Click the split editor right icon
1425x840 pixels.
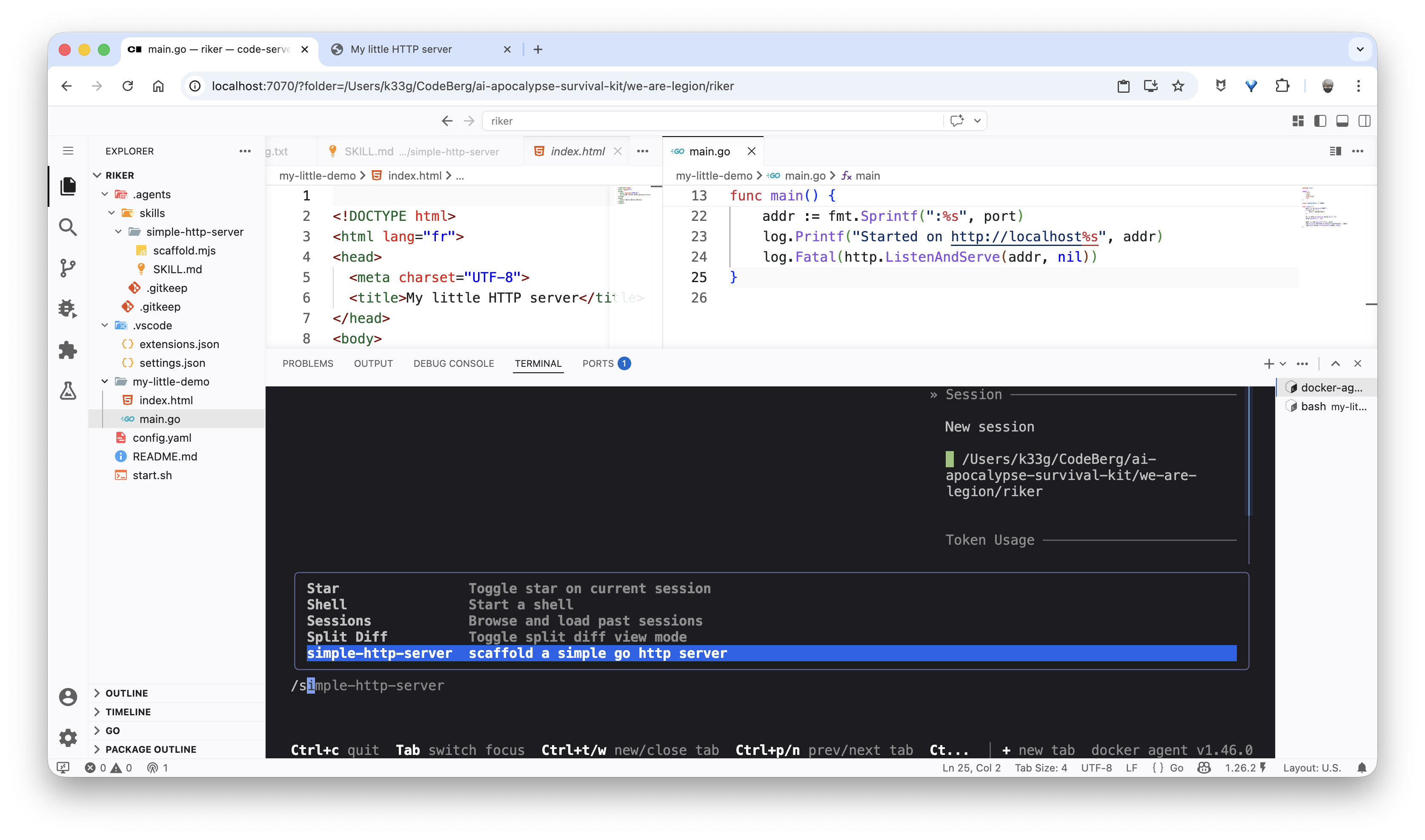pyautogui.click(x=1335, y=151)
